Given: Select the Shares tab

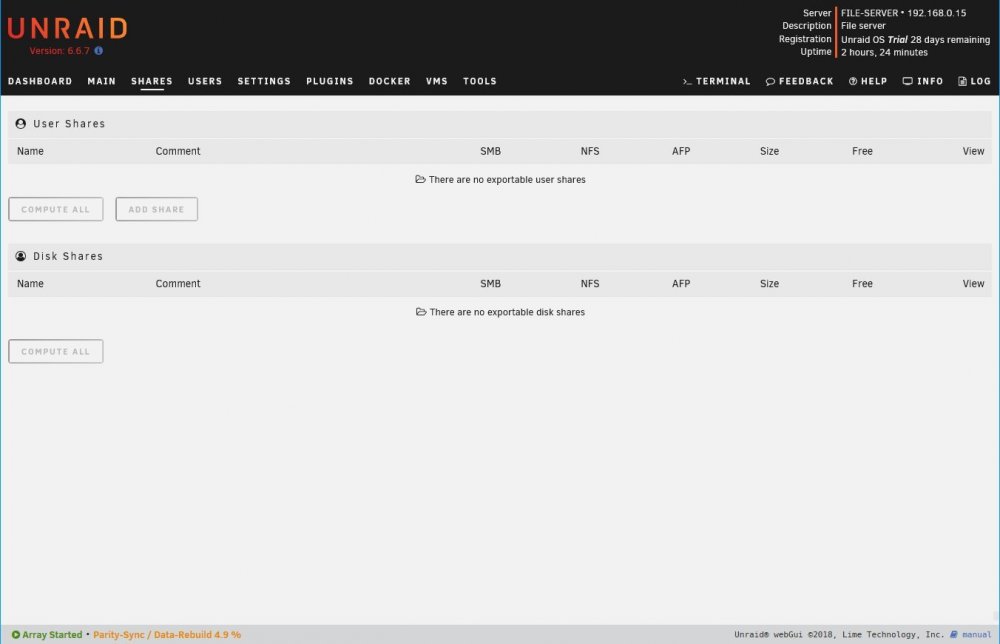Looking at the screenshot, I should click(152, 81).
